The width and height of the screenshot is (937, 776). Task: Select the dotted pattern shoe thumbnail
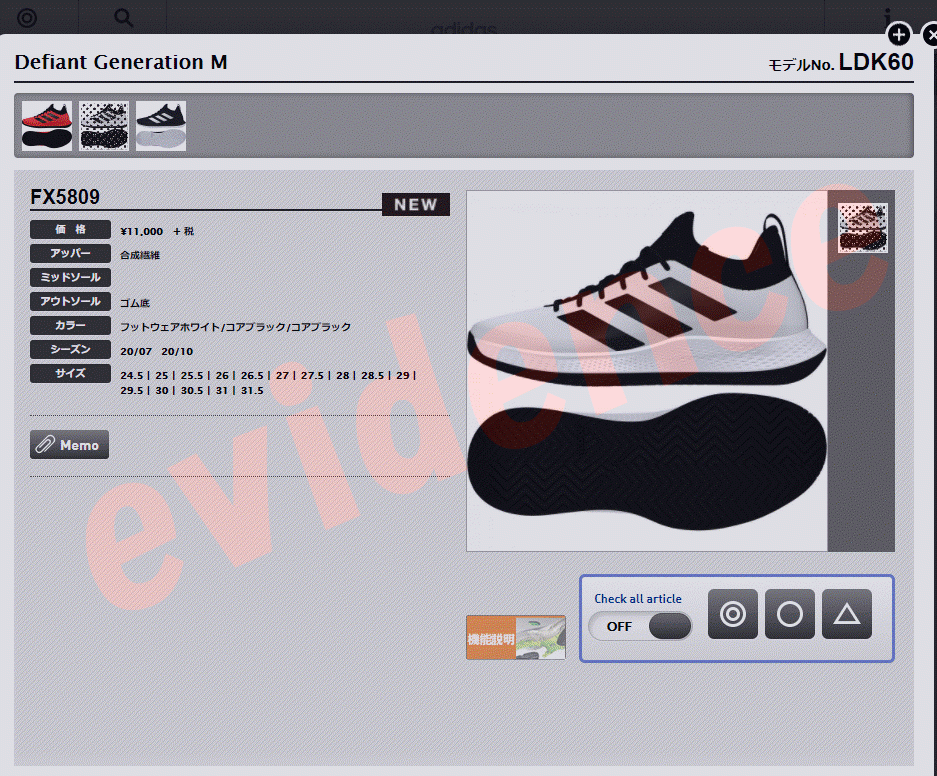(104, 125)
